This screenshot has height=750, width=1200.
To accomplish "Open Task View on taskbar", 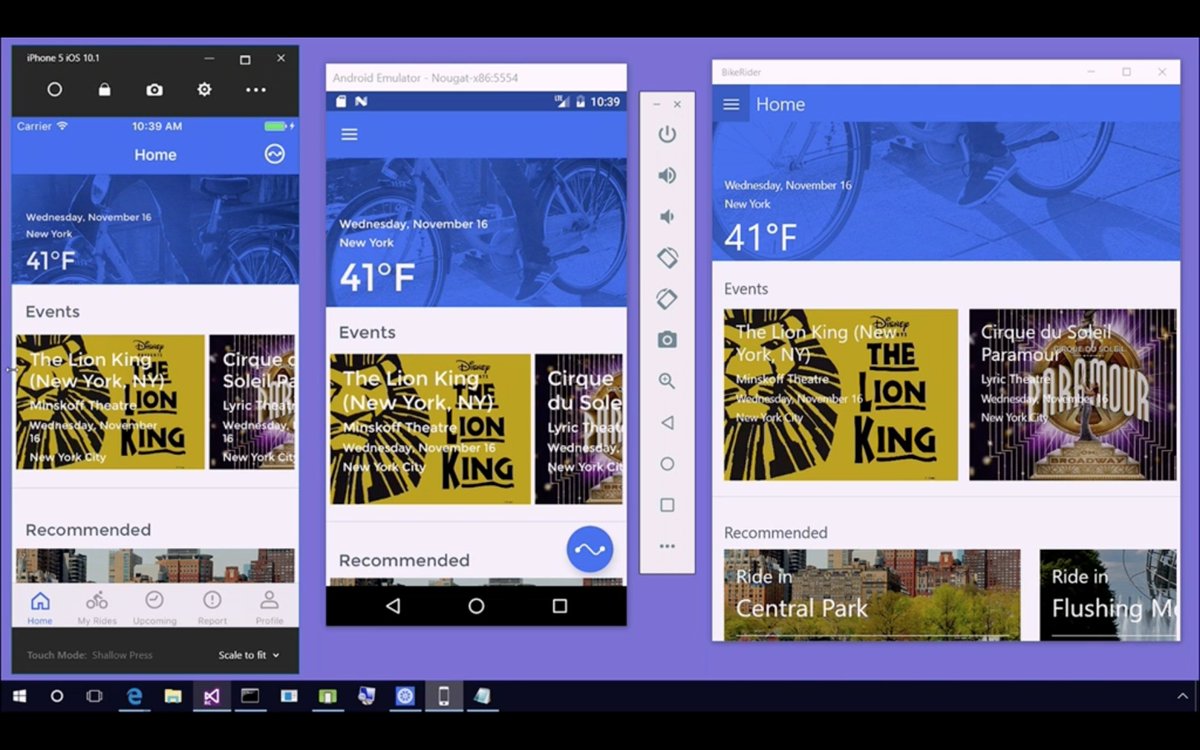I will (x=95, y=696).
